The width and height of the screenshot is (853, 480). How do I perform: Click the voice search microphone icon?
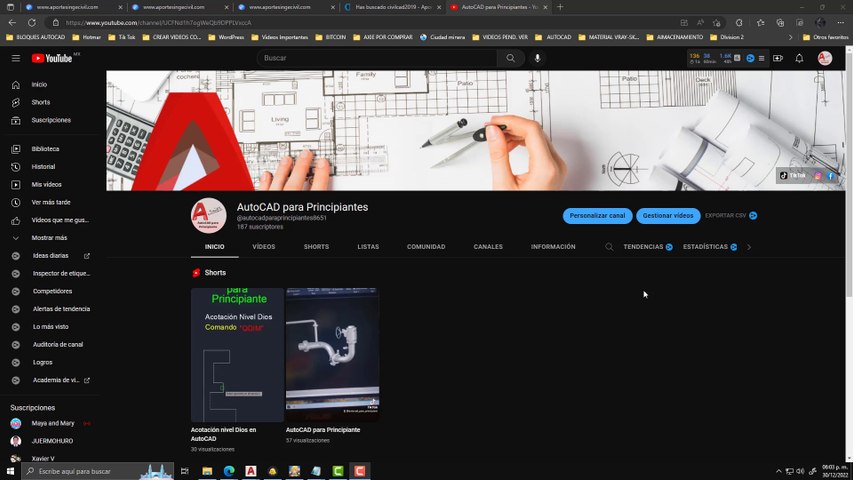[538, 58]
